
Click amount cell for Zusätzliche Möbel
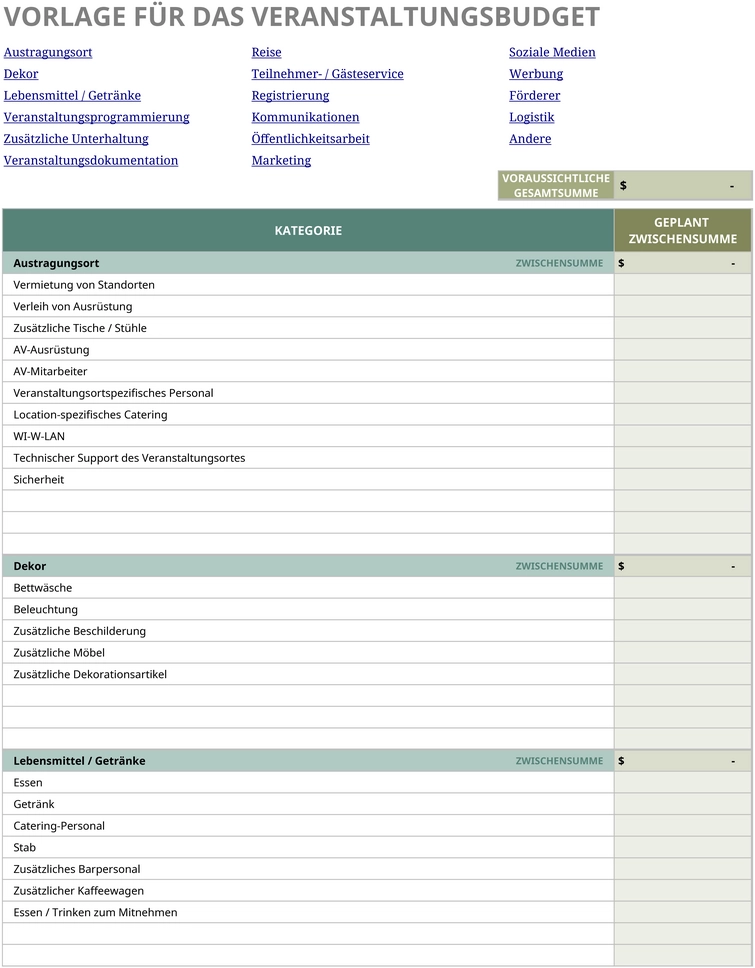click(683, 653)
